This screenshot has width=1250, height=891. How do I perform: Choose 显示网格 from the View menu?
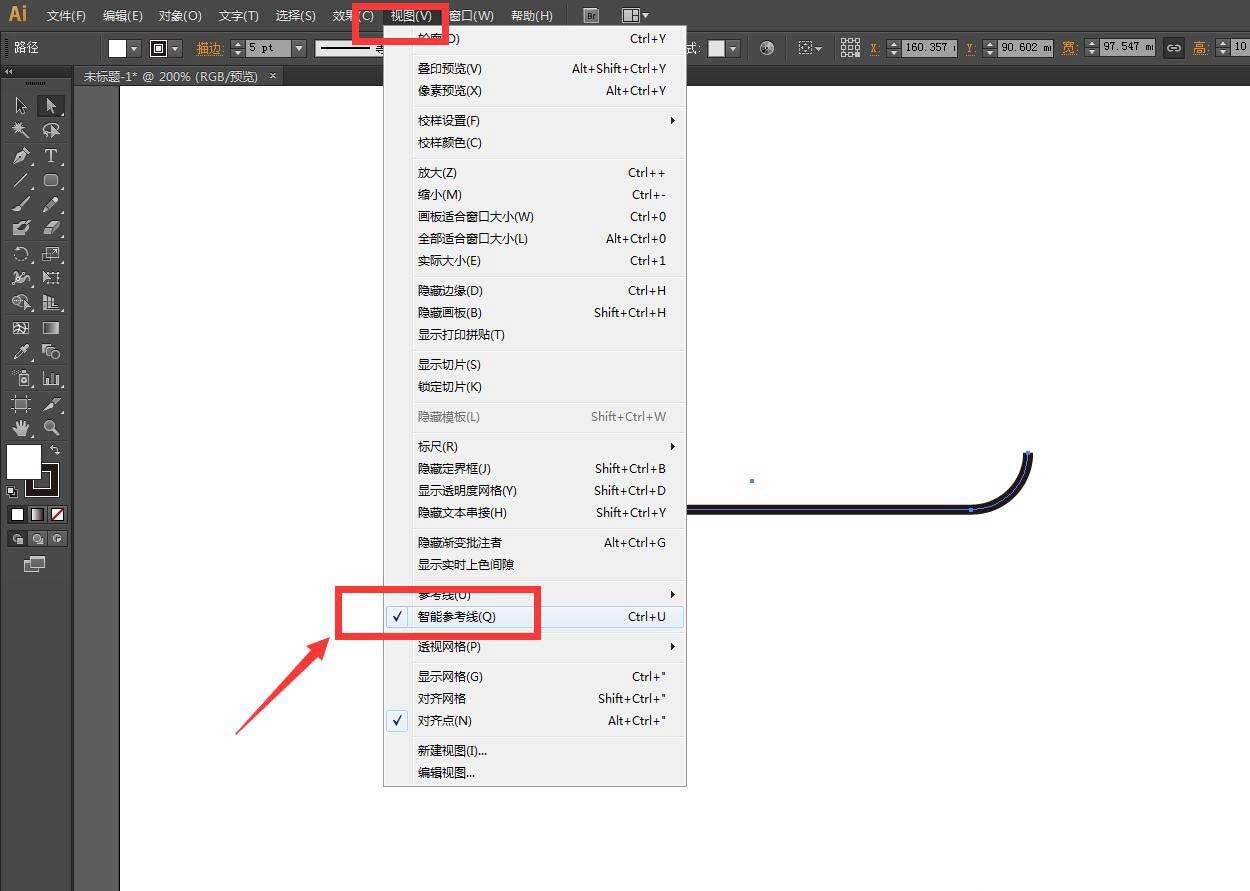tap(442, 676)
